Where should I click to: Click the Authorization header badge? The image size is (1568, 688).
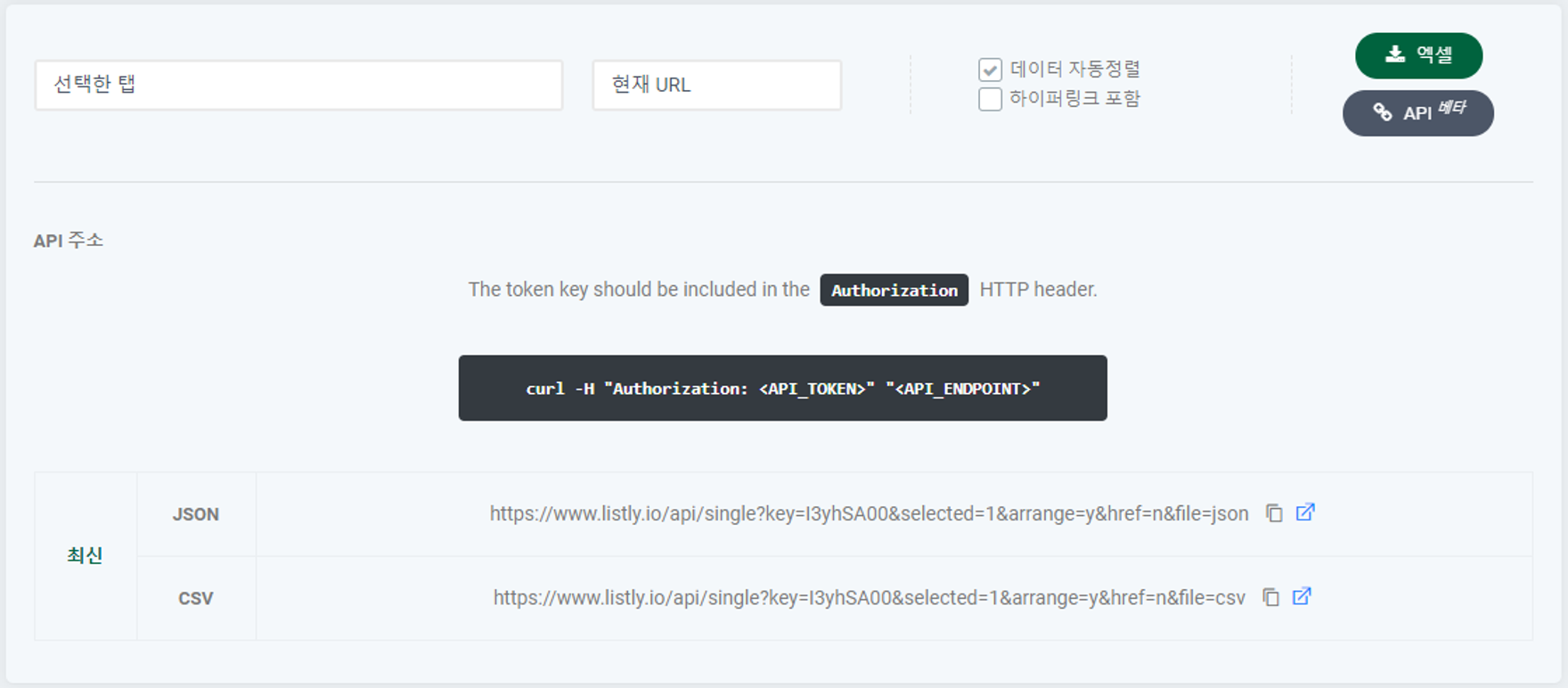894,290
